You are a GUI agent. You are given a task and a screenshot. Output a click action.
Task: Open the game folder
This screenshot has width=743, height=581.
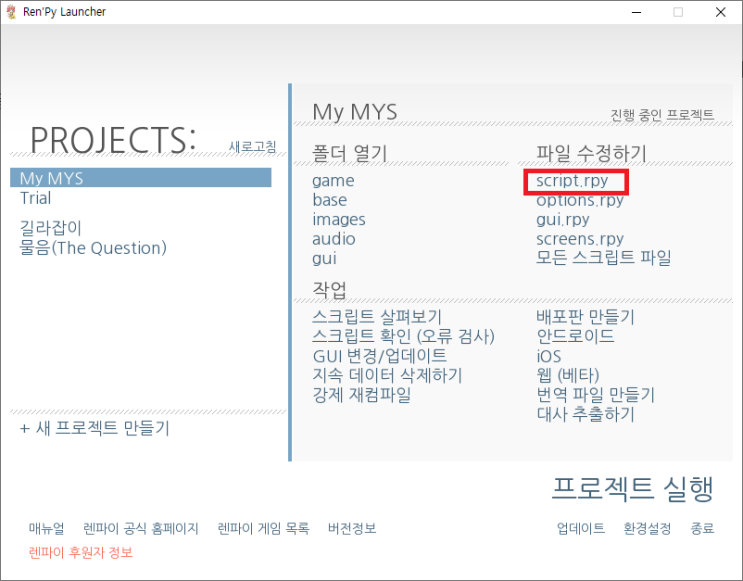point(333,181)
